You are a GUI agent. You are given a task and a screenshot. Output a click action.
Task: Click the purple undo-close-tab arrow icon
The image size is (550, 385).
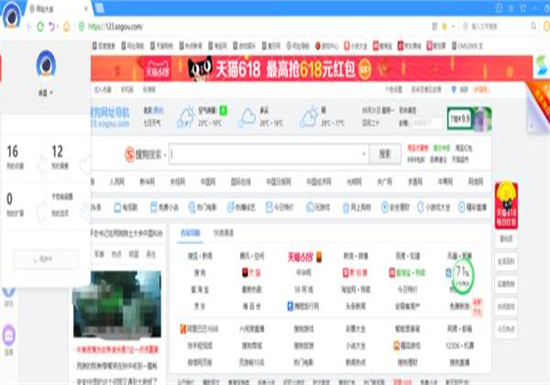click(x=52, y=27)
